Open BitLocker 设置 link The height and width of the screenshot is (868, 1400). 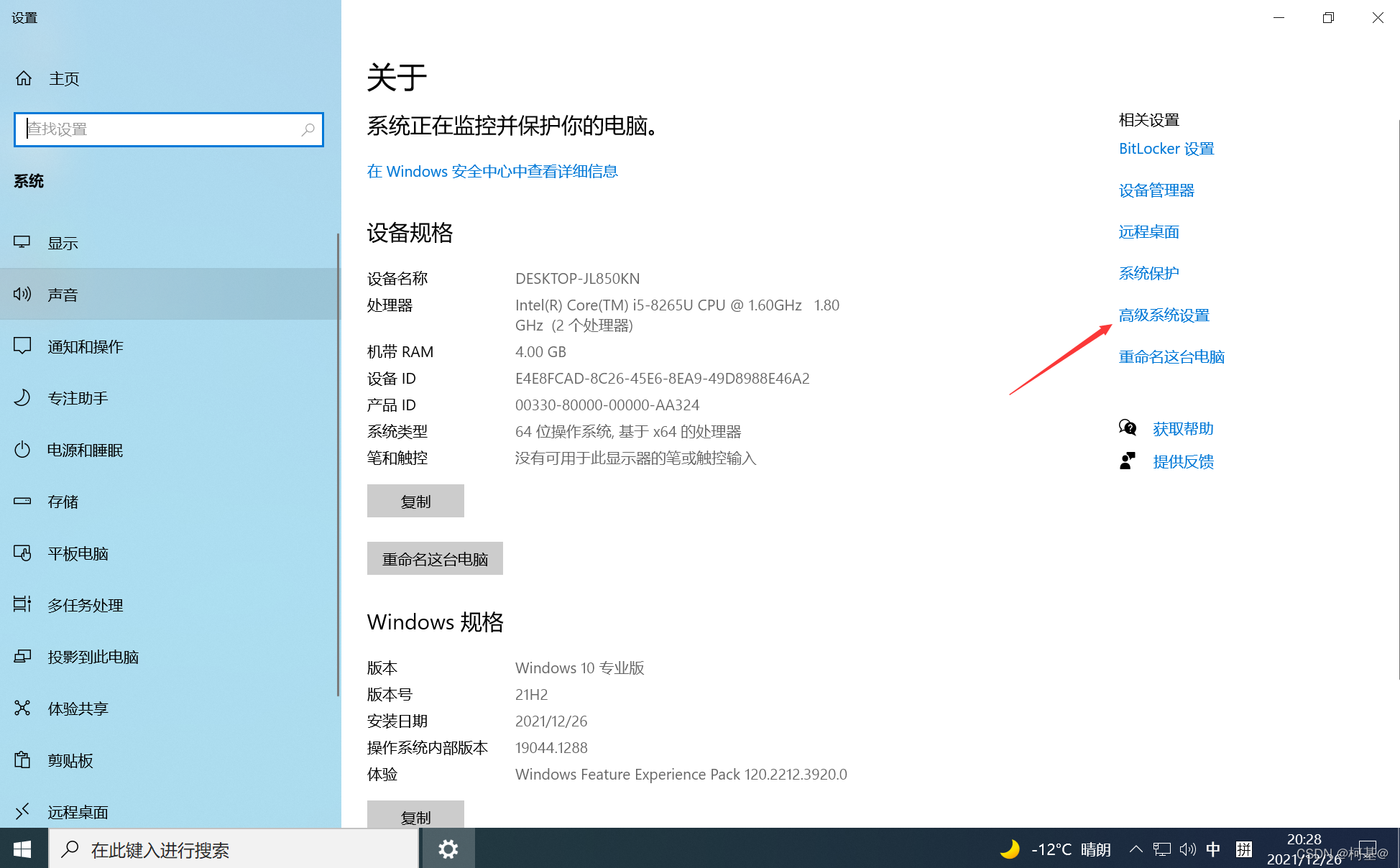click(1166, 149)
